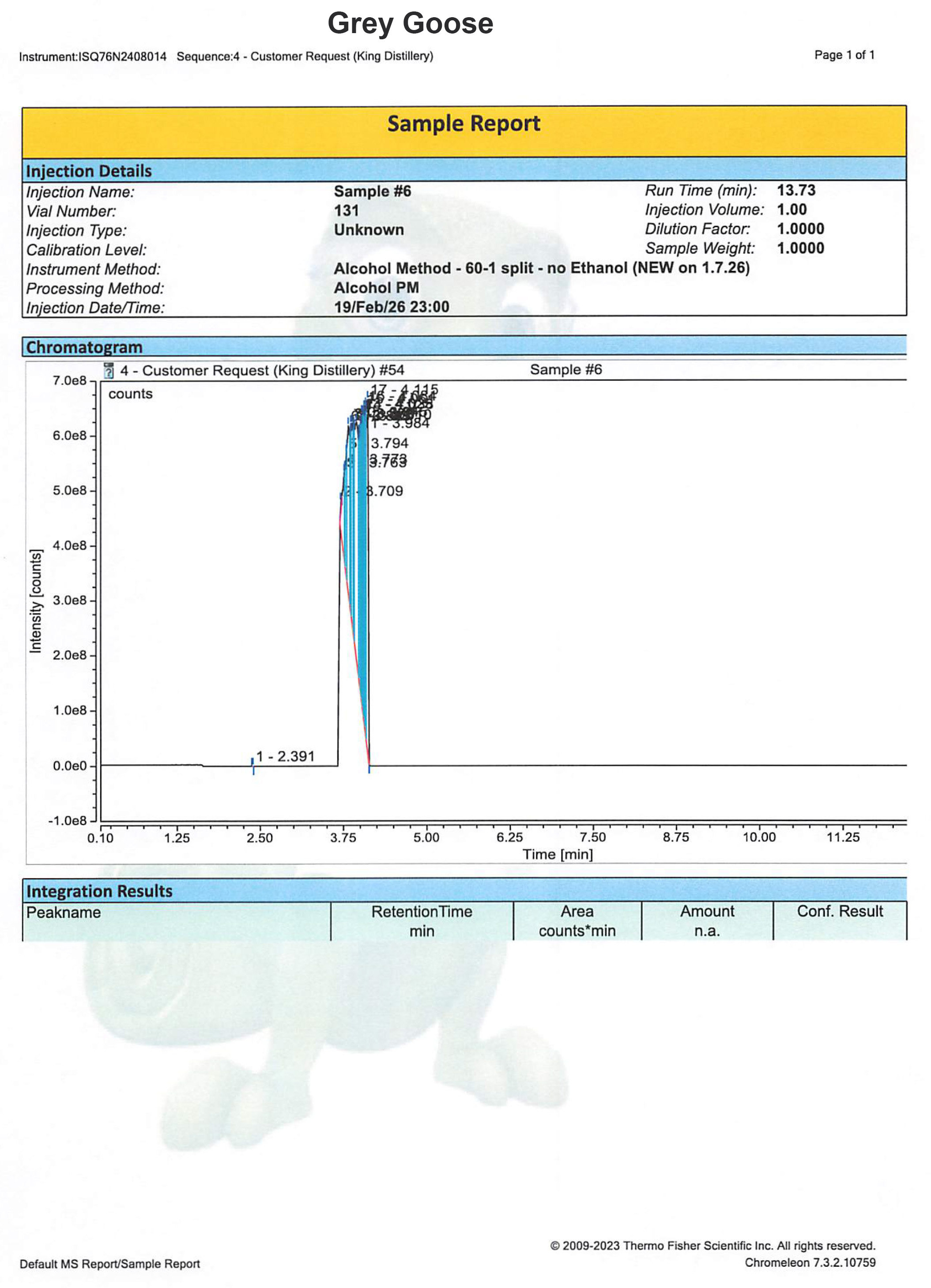Click the Thermo Fisher Scientific copyright line
This screenshot has width=931, height=1288.
pyautogui.click(x=713, y=1246)
